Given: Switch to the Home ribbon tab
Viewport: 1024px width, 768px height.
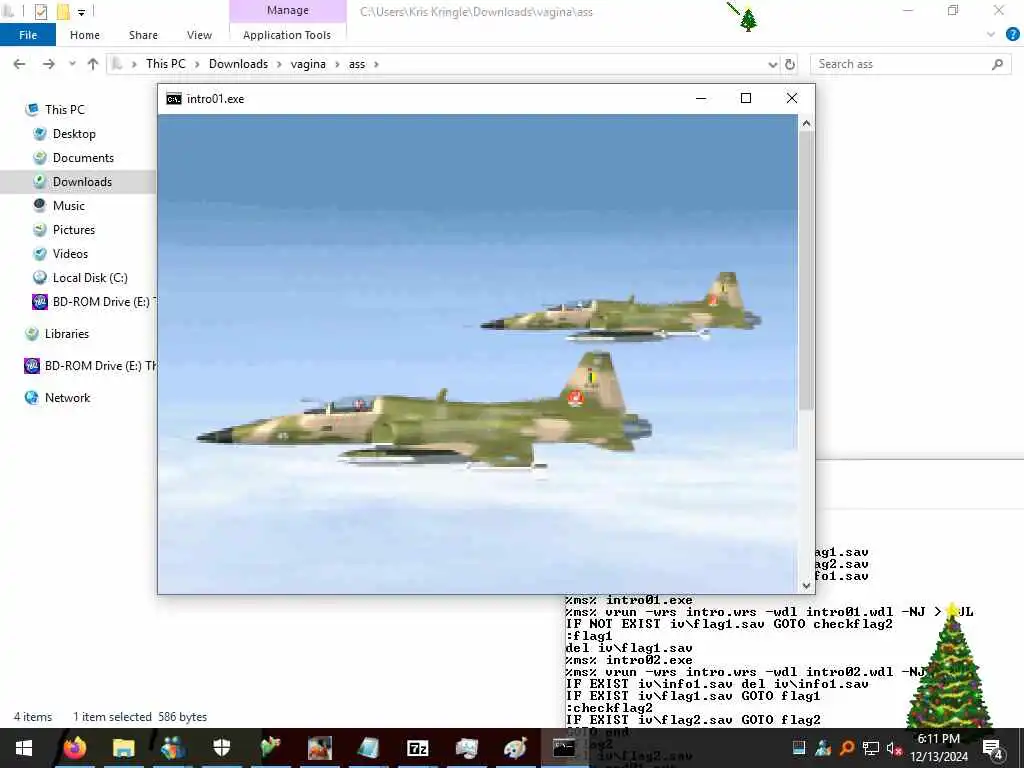Looking at the screenshot, I should [x=85, y=35].
